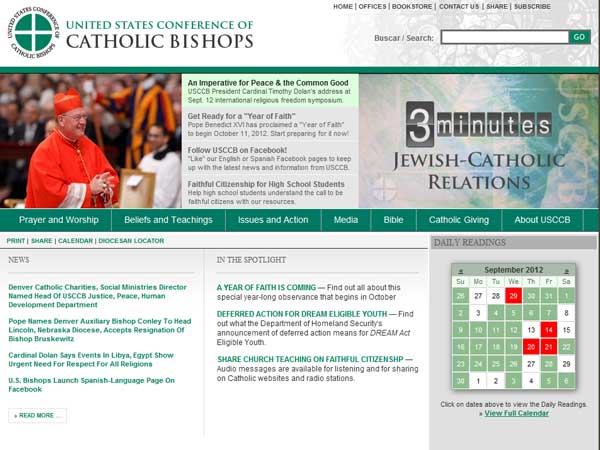Image resolution: width=600 pixels, height=450 pixels.
Task: Open Prayer and Worship menu
Action: (x=59, y=220)
